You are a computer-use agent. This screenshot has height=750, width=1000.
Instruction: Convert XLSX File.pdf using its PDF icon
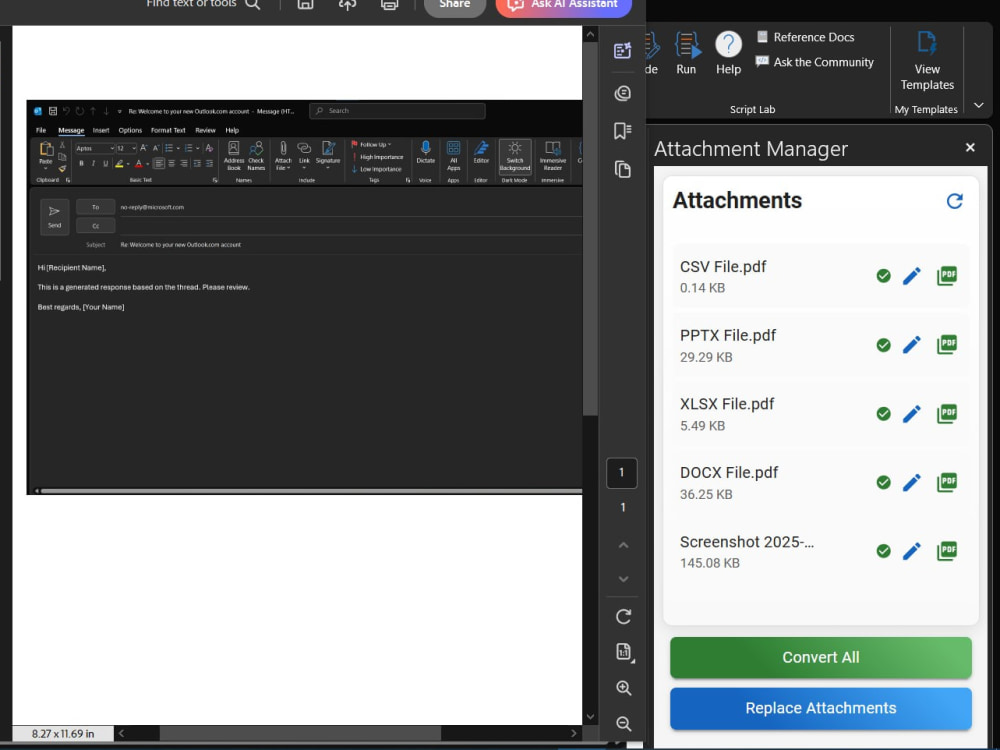pos(947,413)
